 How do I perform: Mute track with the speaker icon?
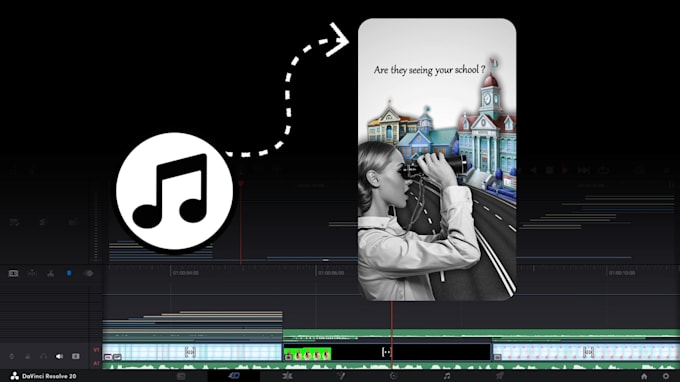coord(59,356)
